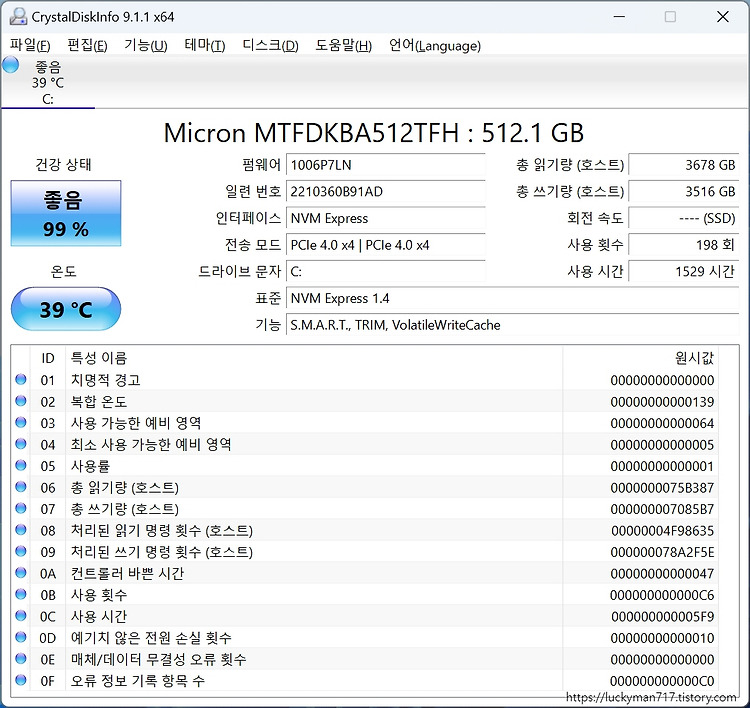750x708 pixels.
Task: Click status dot for 08 처리된 읽기 명령 횟수
Action: tap(21, 530)
